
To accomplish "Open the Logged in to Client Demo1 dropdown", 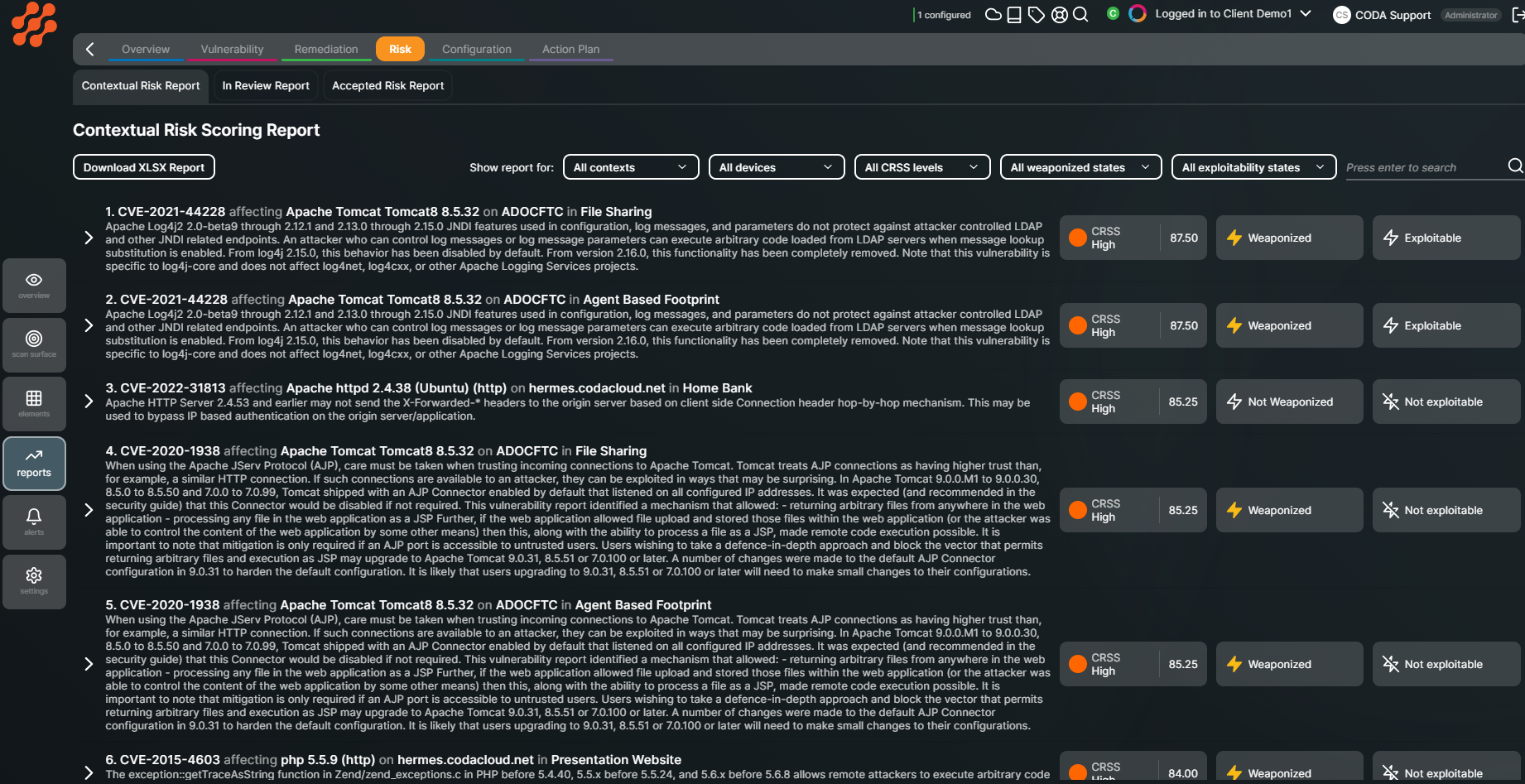I will point(1233,14).
